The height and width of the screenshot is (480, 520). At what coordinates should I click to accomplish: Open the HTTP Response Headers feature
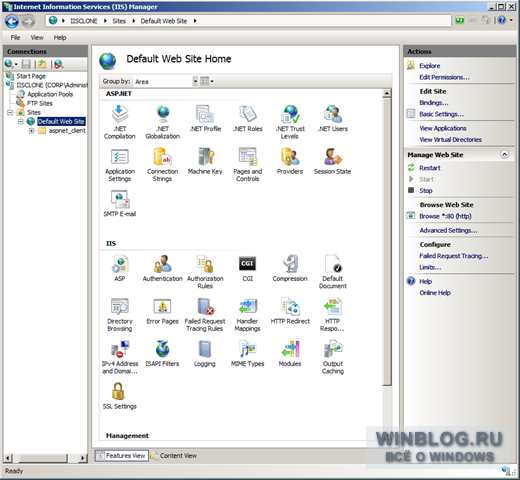click(333, 315)
